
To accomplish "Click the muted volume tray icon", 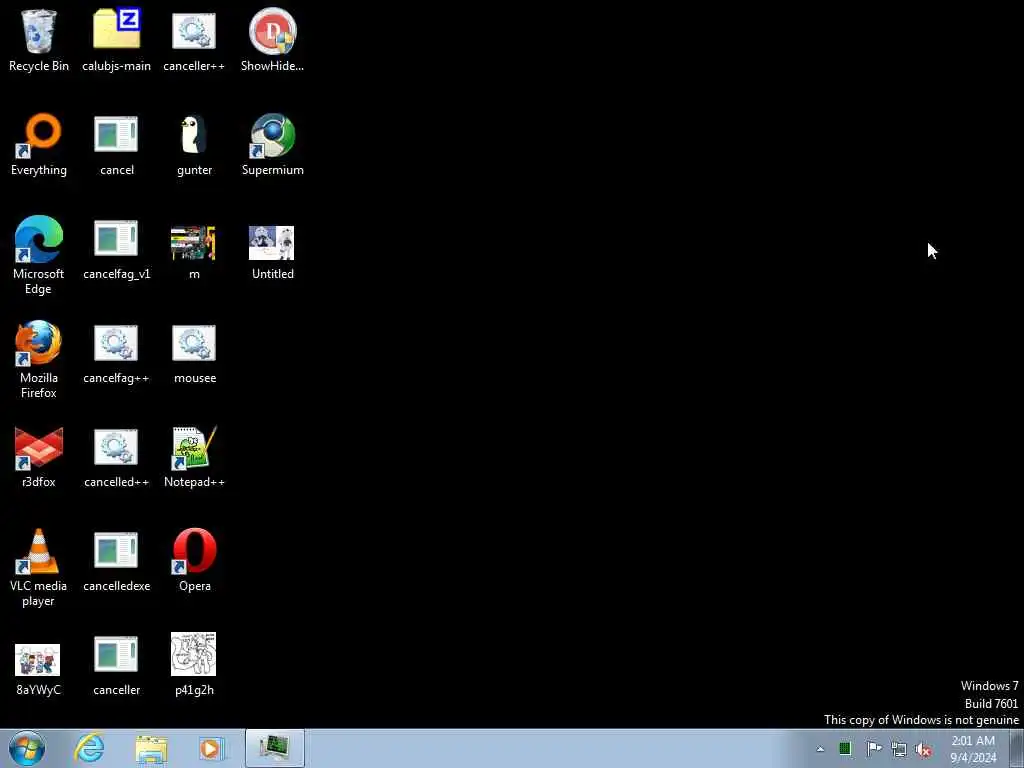I will click(x=923, y=750).
